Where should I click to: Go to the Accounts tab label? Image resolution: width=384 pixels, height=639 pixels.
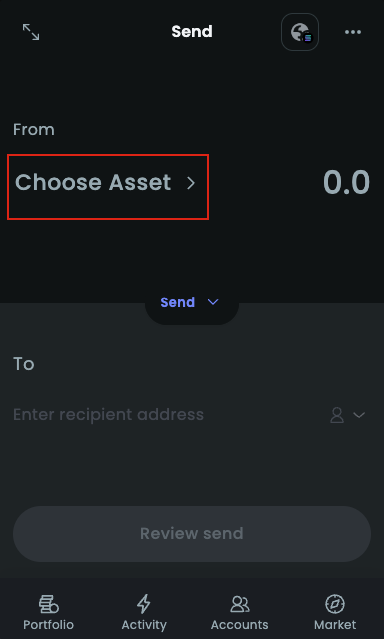tap(240, 625)
